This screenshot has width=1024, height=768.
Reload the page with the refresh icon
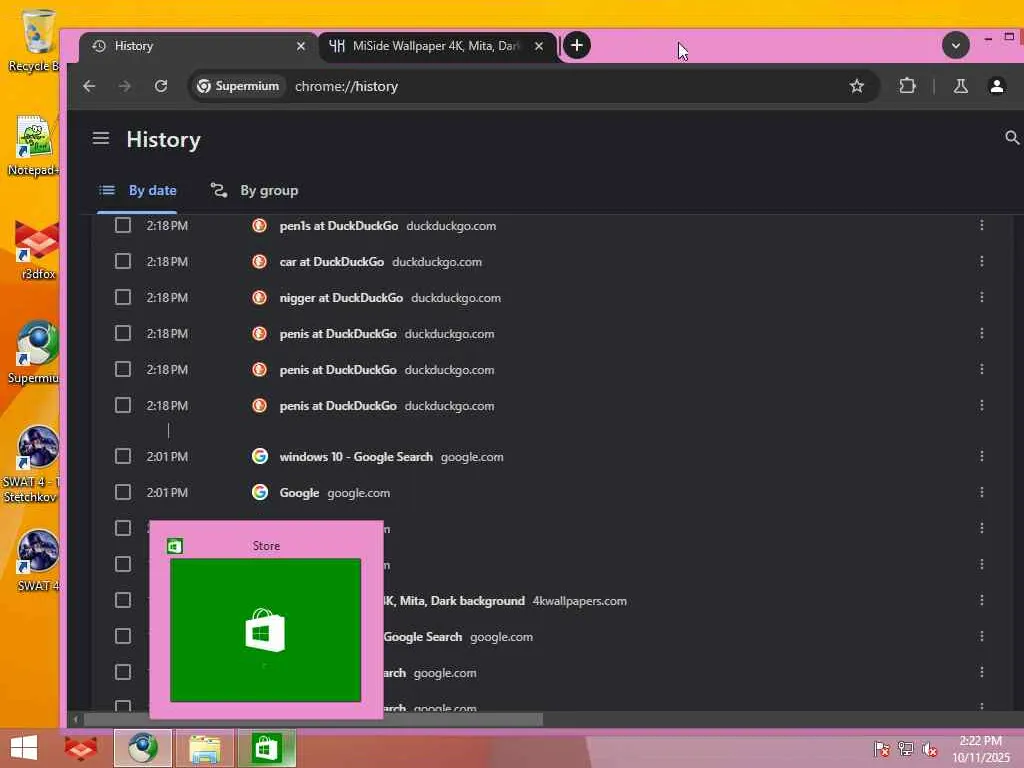[x=161, y=86]
